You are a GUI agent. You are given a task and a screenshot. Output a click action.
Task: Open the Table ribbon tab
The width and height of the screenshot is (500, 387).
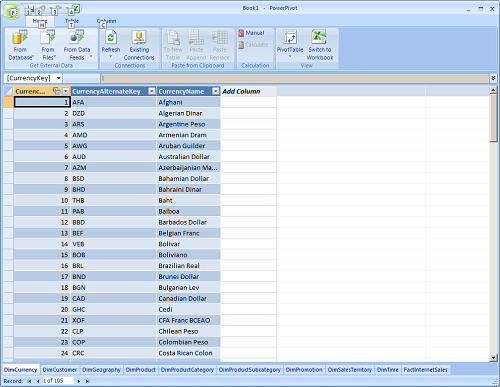coord(72,21)
